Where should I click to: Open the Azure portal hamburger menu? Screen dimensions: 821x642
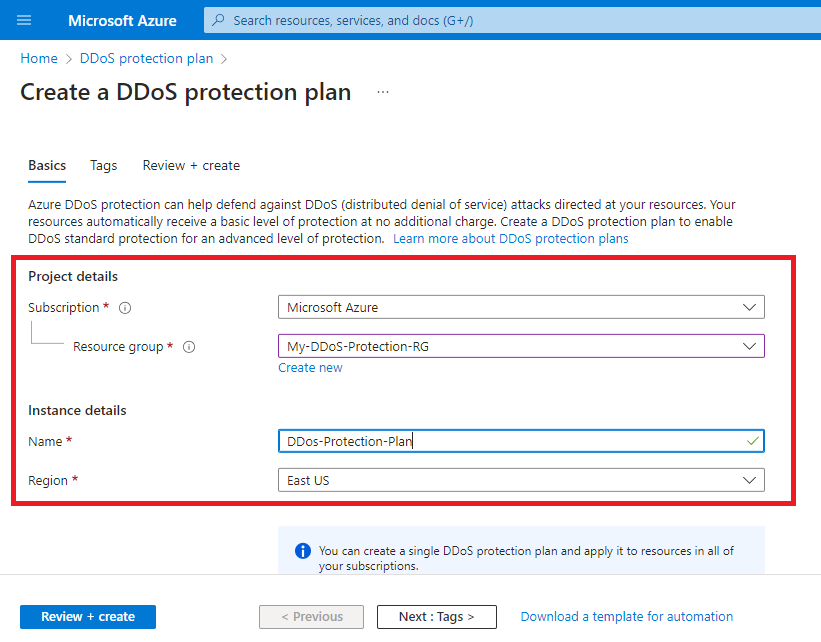click(x=24, y=20)
